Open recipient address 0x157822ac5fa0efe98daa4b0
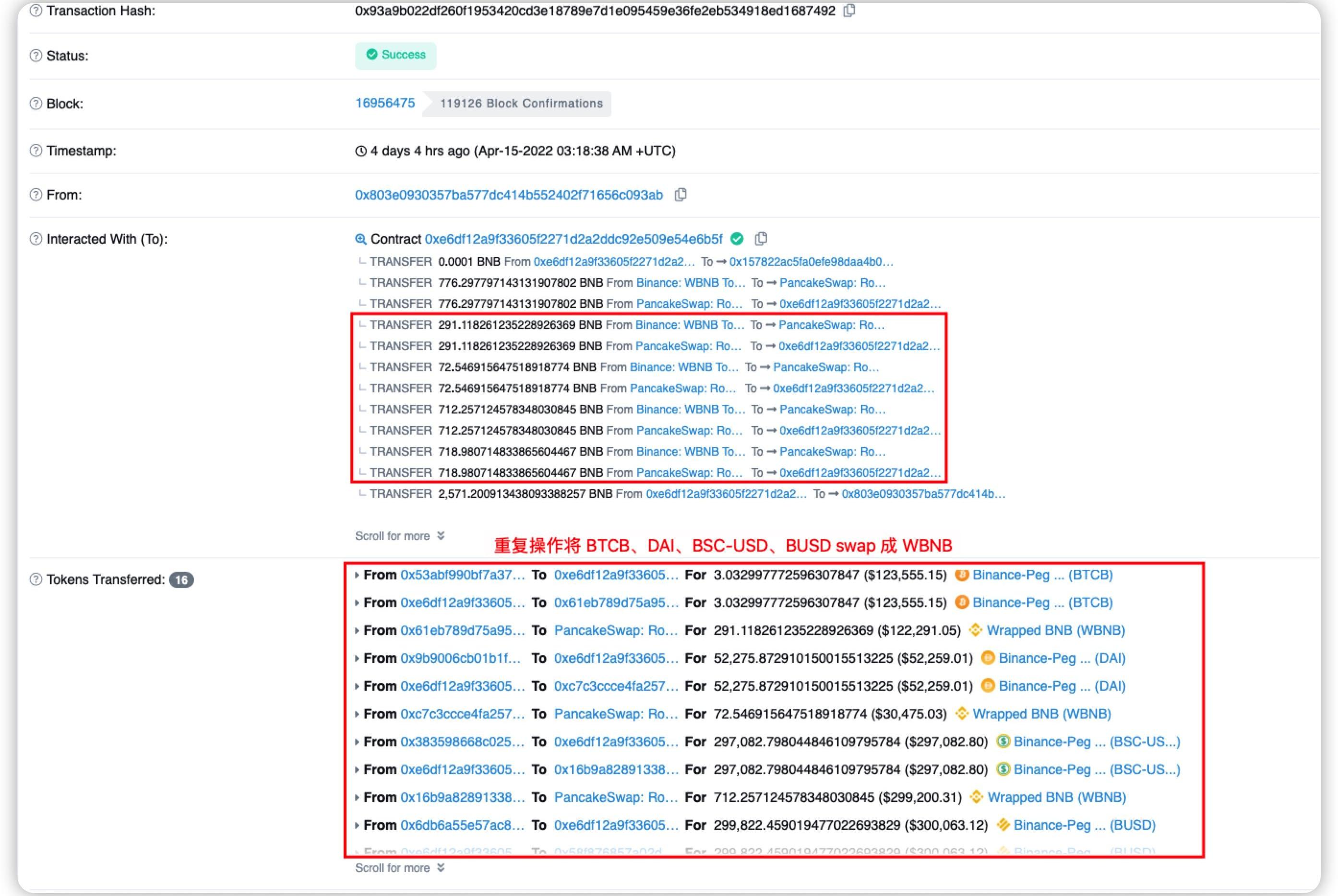 [811, 262]
